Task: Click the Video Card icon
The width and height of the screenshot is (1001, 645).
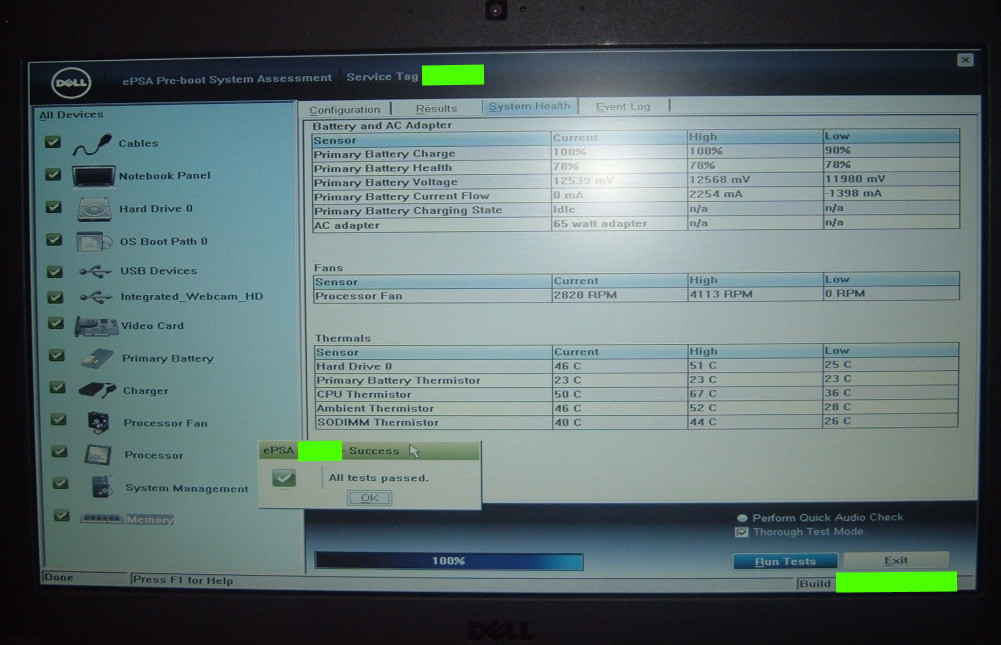Action: (x=96, y=326)
